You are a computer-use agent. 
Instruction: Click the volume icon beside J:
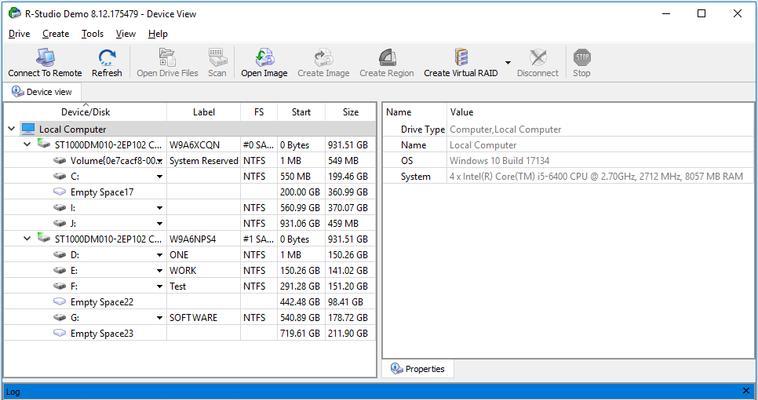59,223
